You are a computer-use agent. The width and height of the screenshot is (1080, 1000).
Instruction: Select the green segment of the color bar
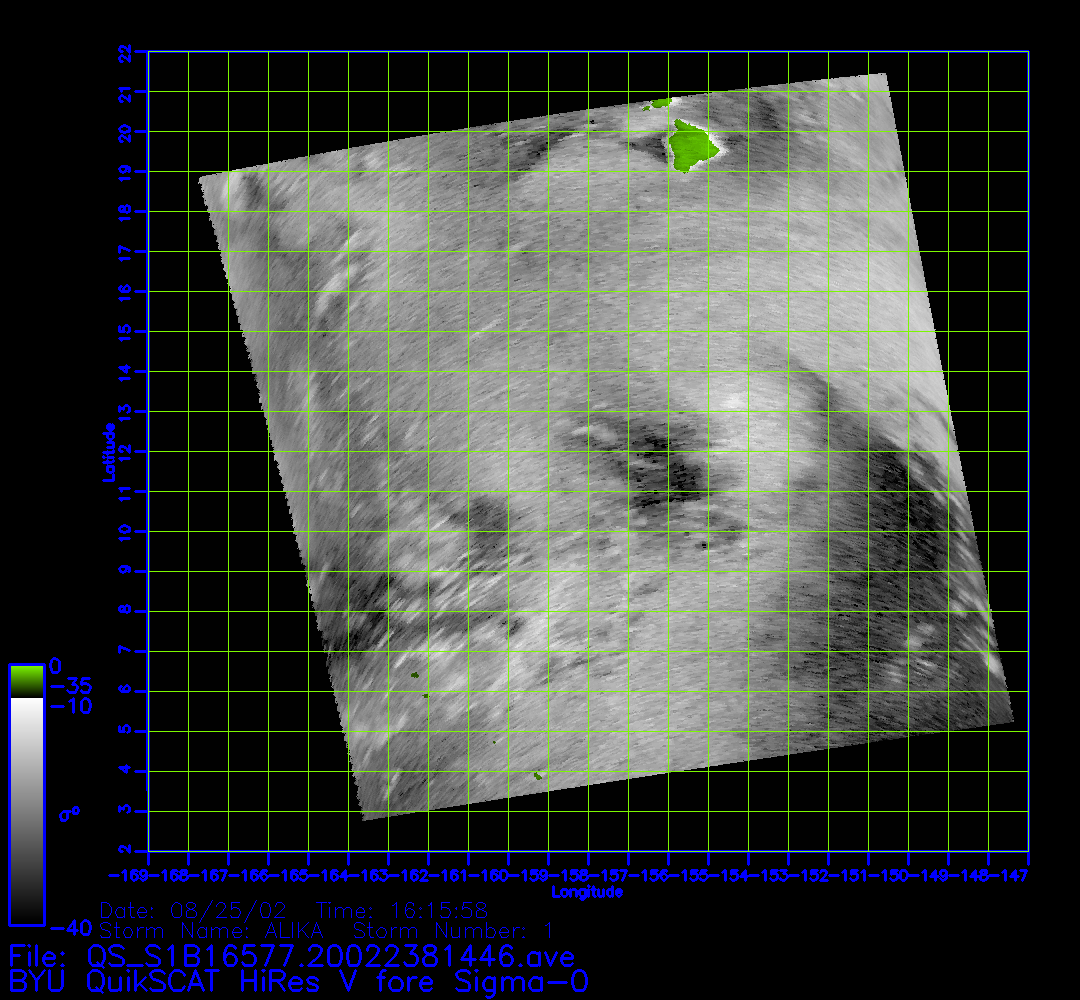point(26,681)
